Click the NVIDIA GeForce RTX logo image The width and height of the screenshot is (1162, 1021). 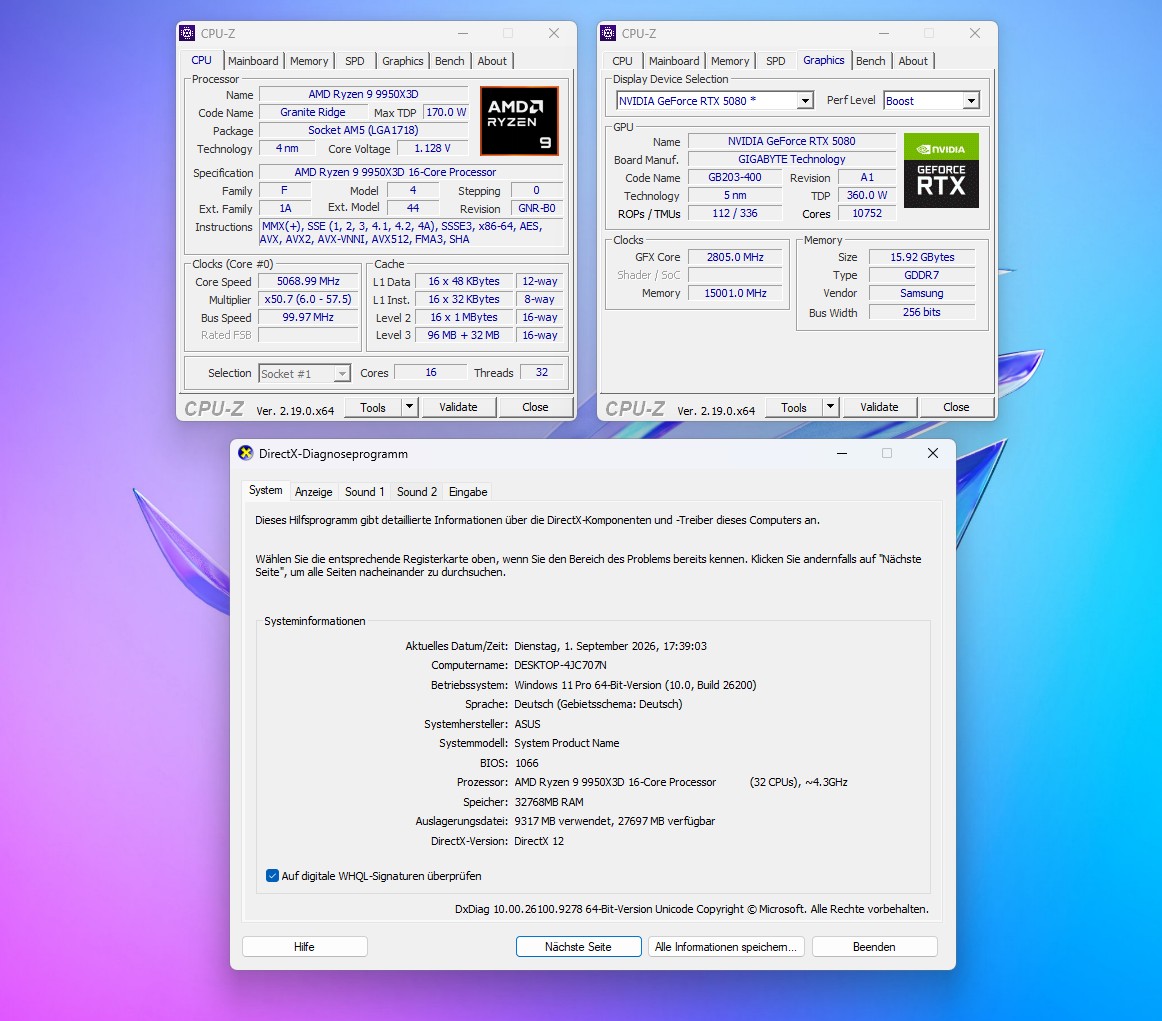click(x=941, y=170)
